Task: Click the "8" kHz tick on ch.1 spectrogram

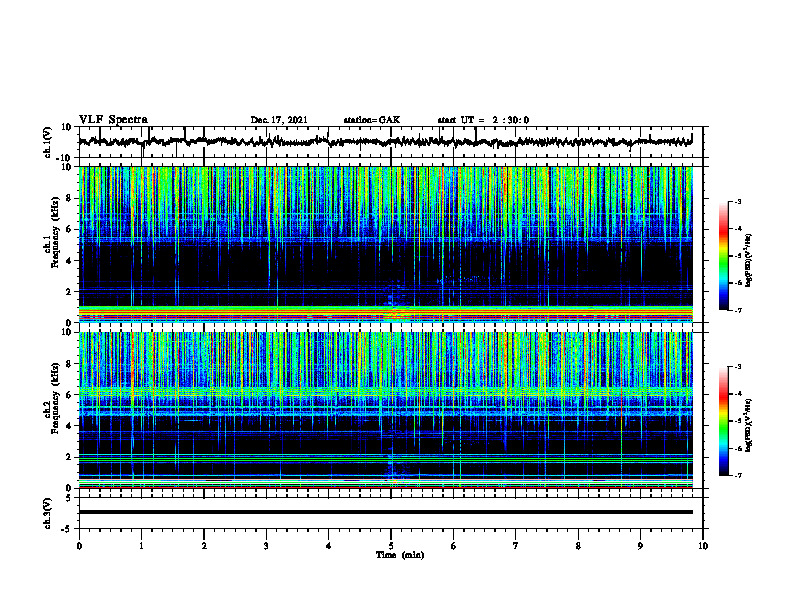Action: coord(70,198)
